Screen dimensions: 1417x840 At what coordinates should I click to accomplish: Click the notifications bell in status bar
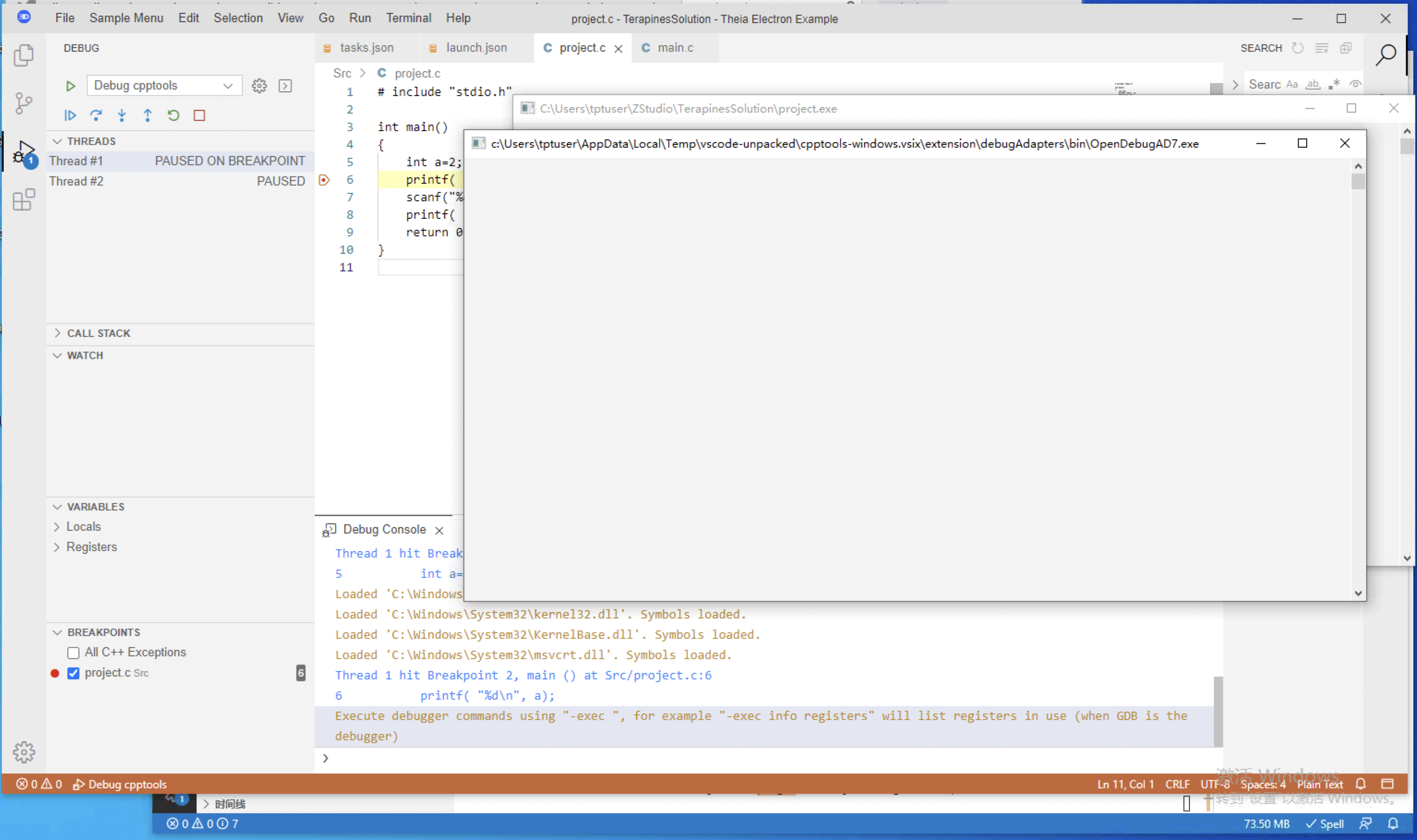tap(1361, 784)
